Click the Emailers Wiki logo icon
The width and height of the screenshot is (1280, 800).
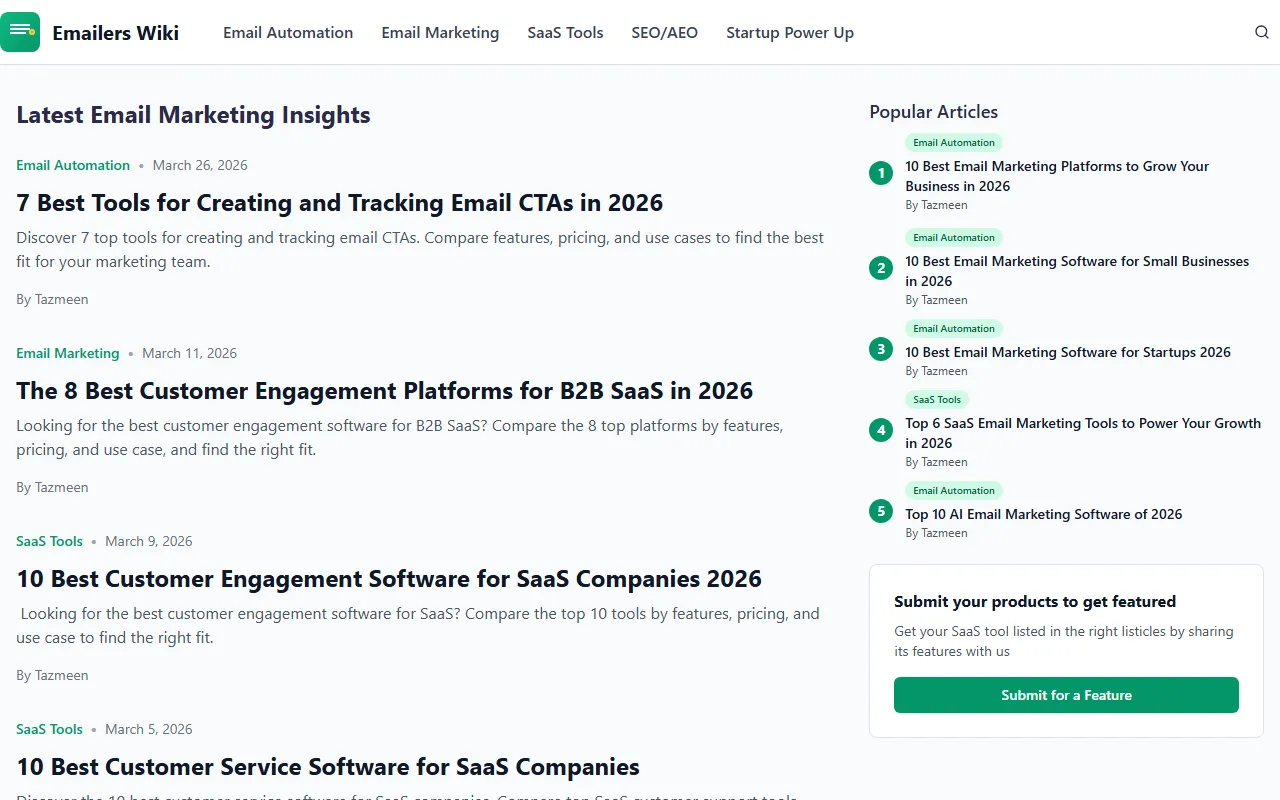(x=20, y=32)
